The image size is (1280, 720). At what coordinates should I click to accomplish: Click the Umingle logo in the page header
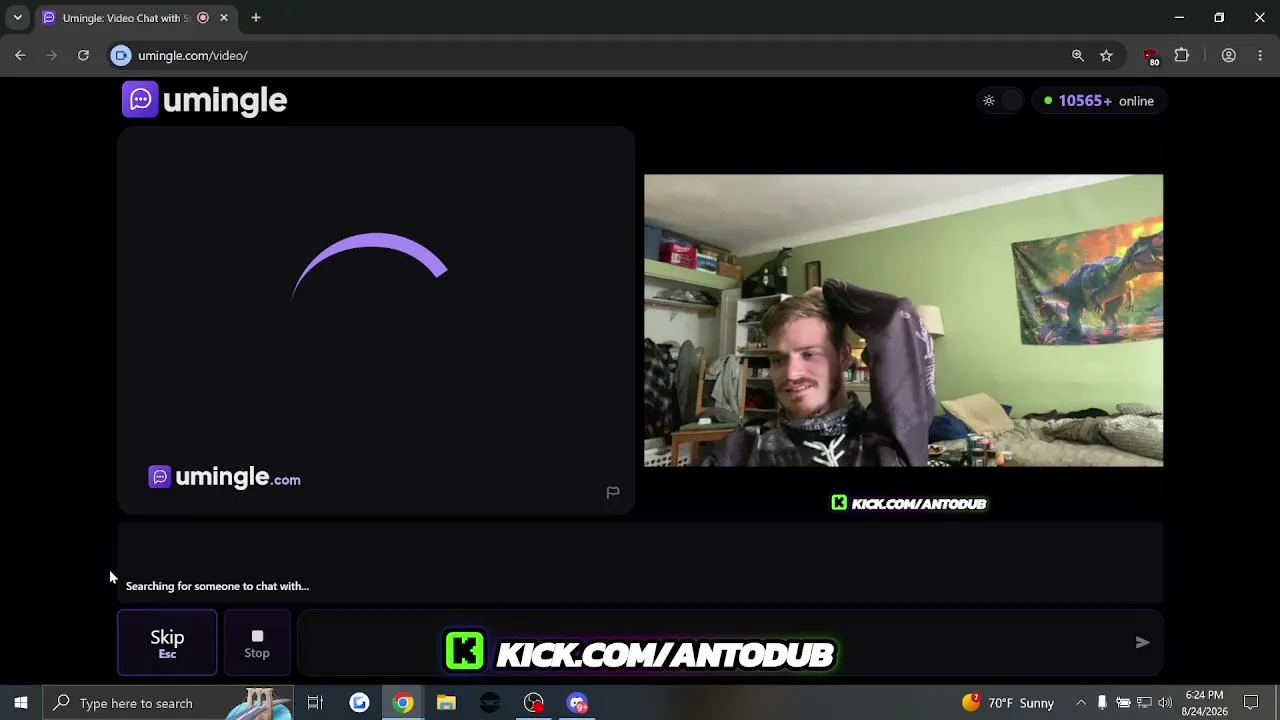point(205,100)
